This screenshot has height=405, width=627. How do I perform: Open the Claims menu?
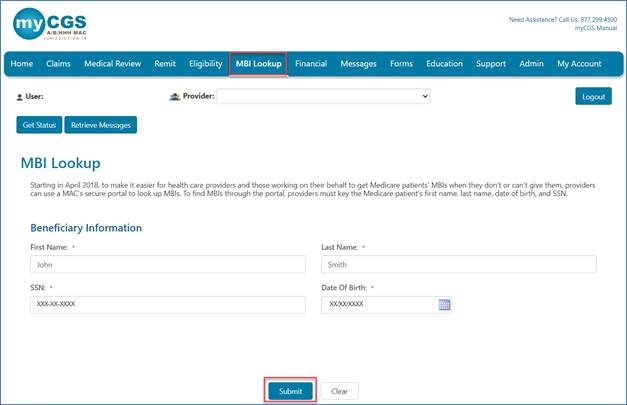(x=59, y=64)
